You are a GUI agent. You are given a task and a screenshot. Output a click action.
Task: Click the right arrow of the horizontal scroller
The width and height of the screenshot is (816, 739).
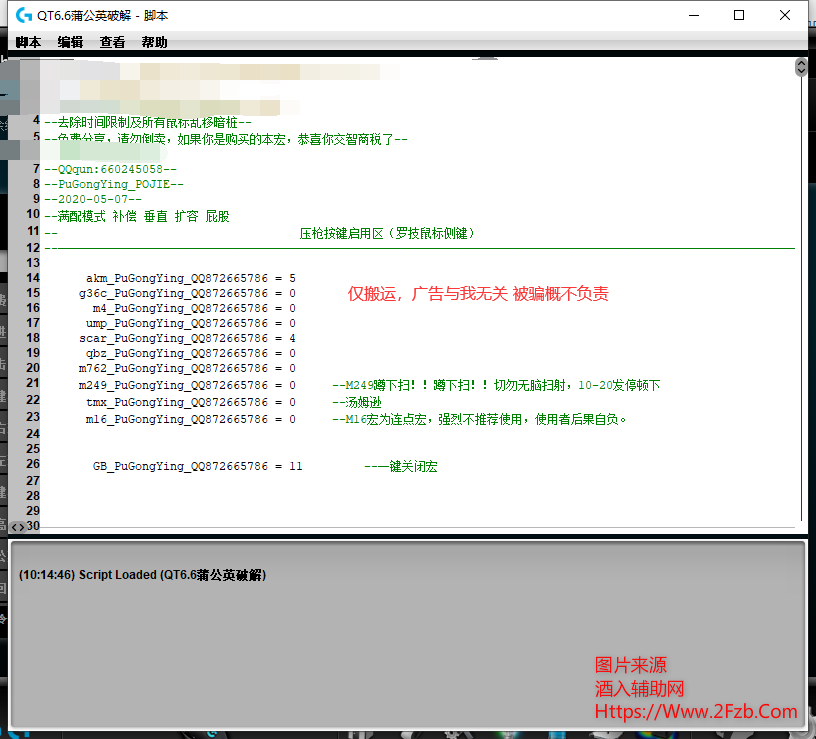click(23, 526)
